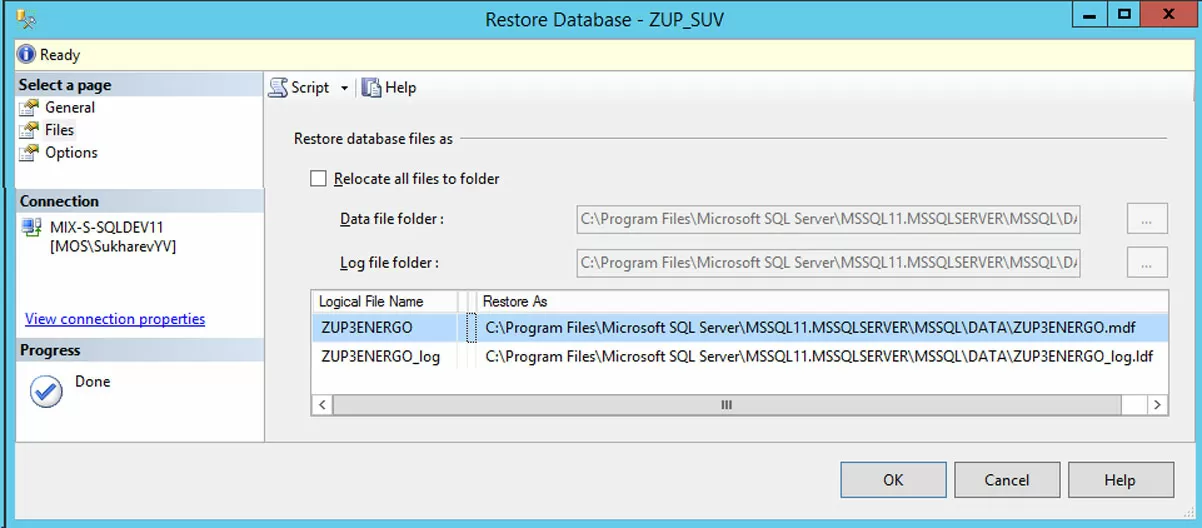1202x528 pixels.
Task: Click the Script toolbar icon
Action: (279, 88)
